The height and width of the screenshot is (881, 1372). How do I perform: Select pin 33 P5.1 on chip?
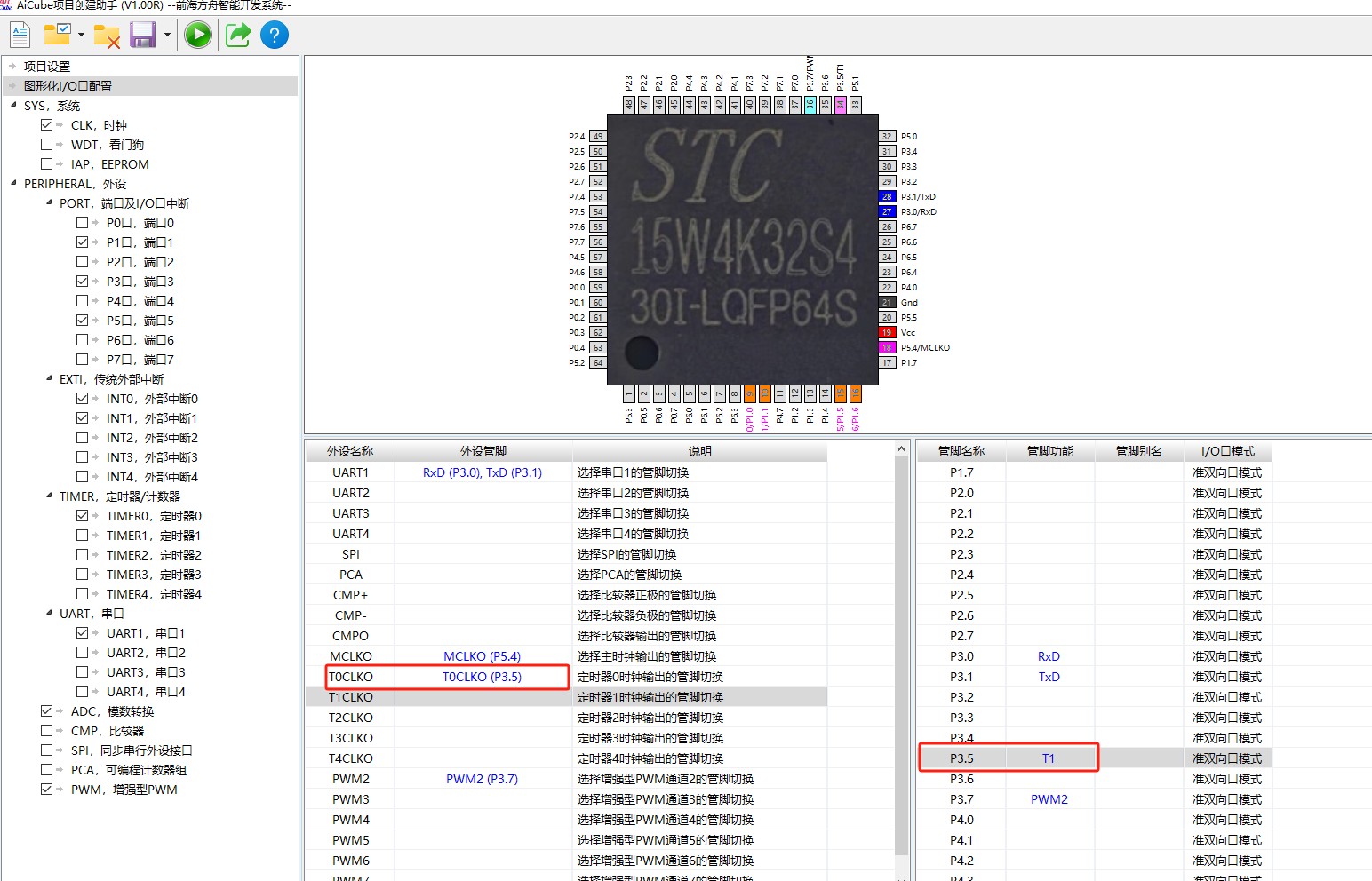pyautogui.click(x=855, y=104)
